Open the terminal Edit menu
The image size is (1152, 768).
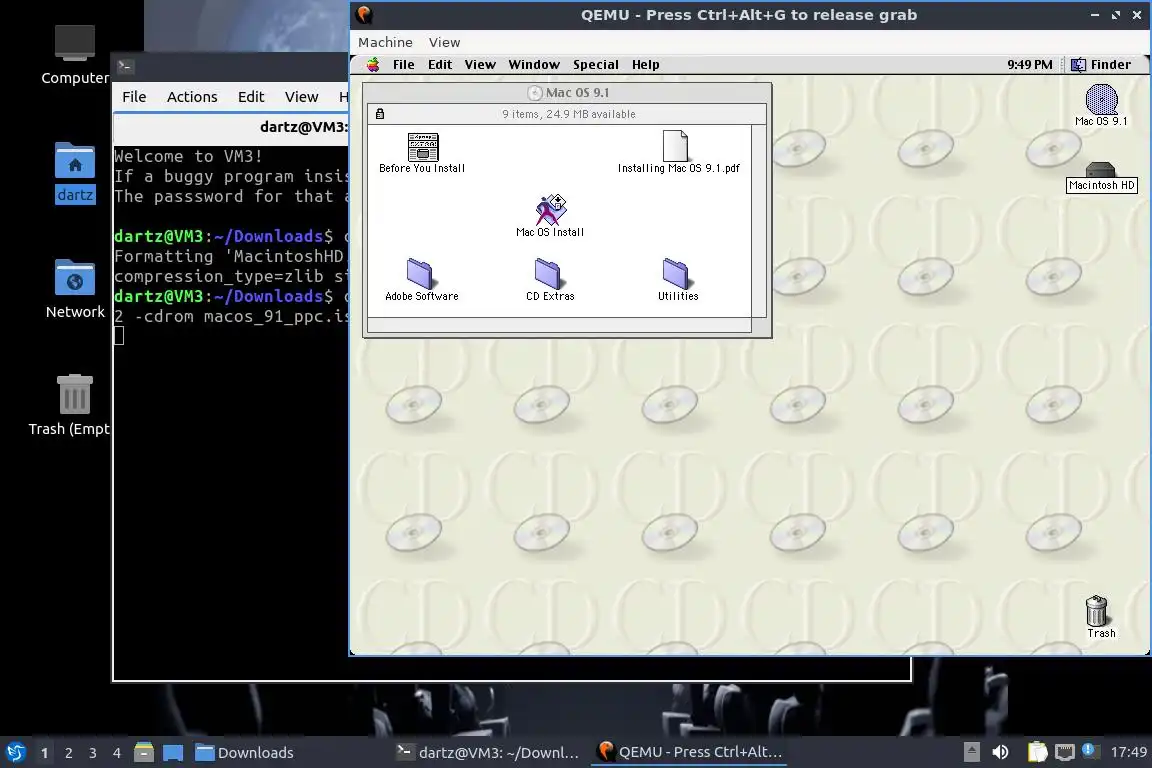click(x=251, y=97)
